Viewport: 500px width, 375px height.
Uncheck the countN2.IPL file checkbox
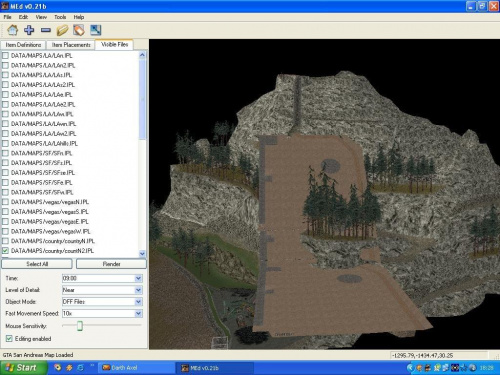pyautogui.click(x=5, y=251)
